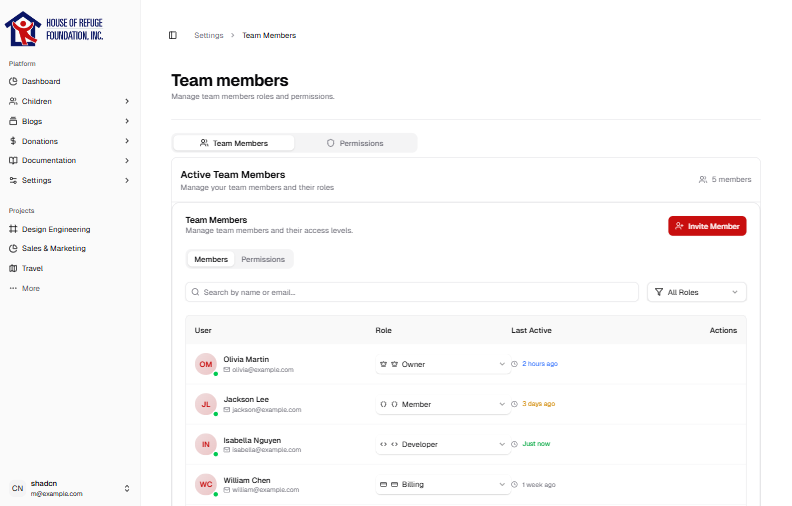Open the shadcn user account switcher
Screen dimensions: 792x506
70,488
